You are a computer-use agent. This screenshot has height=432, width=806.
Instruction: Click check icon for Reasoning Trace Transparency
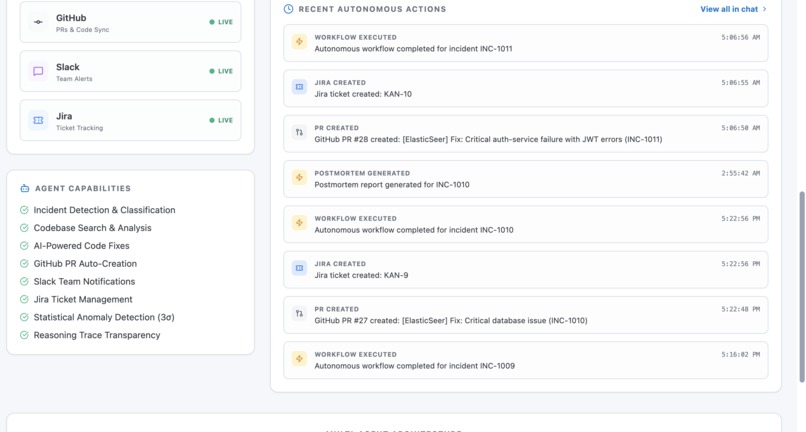(x=24, y=335)
